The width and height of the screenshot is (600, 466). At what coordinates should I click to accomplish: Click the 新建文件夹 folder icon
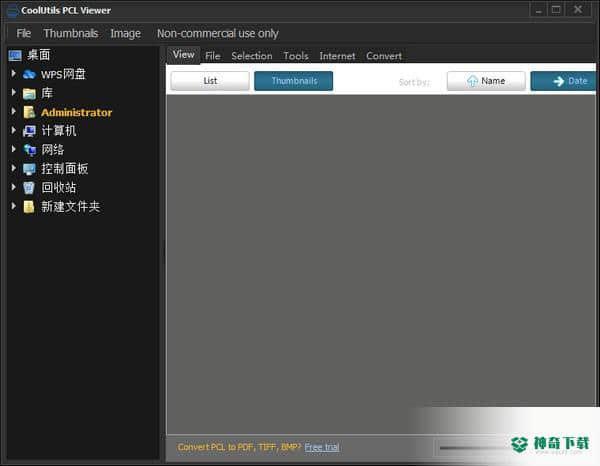click(x=29, y=207)
